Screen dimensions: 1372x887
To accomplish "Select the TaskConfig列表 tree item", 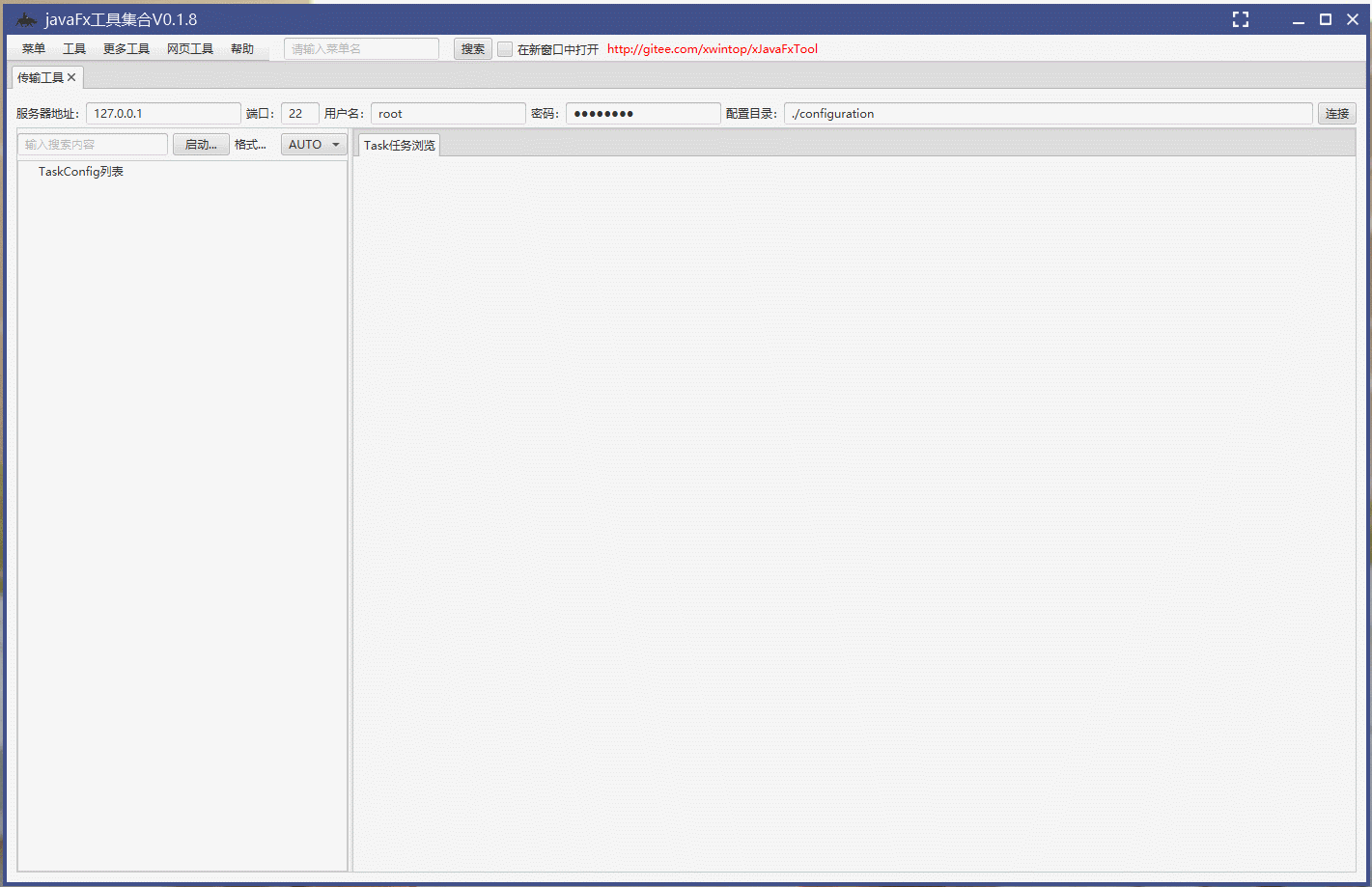I will (x=81, y=172).
